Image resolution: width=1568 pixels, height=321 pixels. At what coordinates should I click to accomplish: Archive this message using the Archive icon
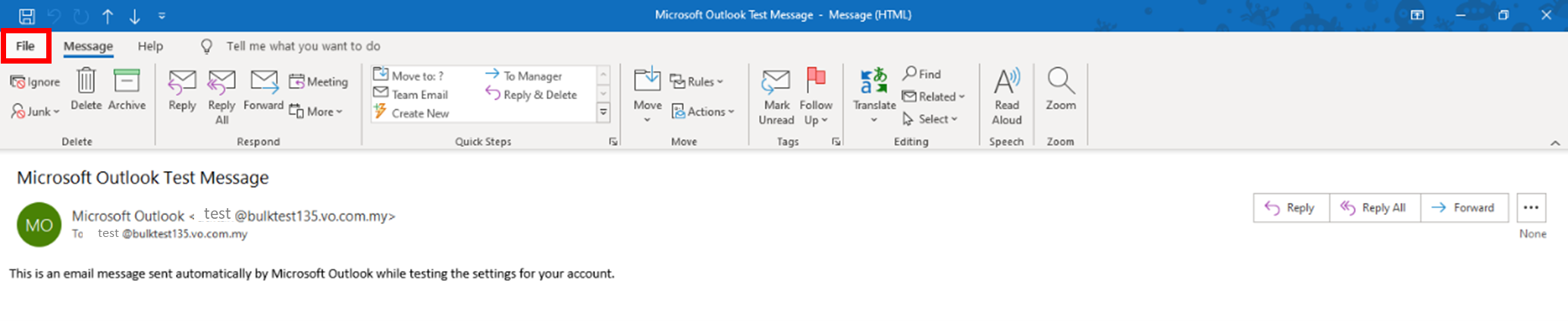[127, 82]
